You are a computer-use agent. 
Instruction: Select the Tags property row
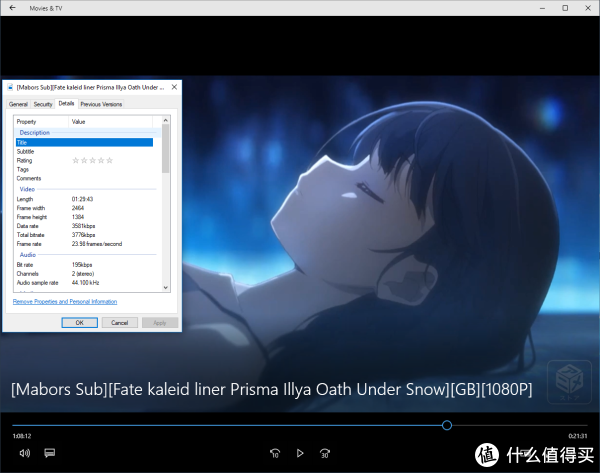click(x=84, y=169)
